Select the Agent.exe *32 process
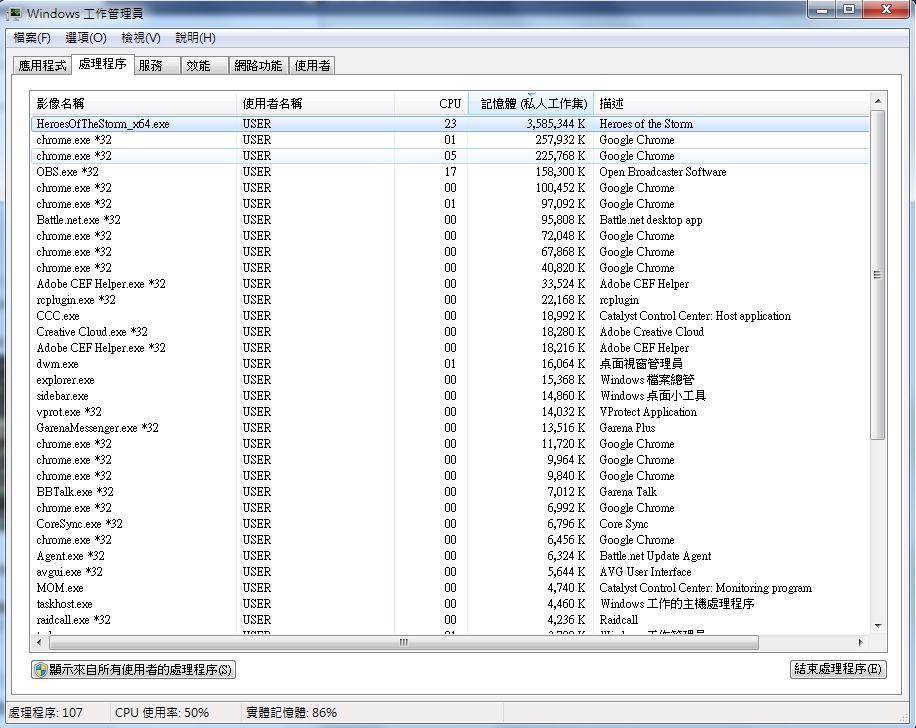Image resolution: width=916 pixels, height=728 pixels. click(450, 556)
